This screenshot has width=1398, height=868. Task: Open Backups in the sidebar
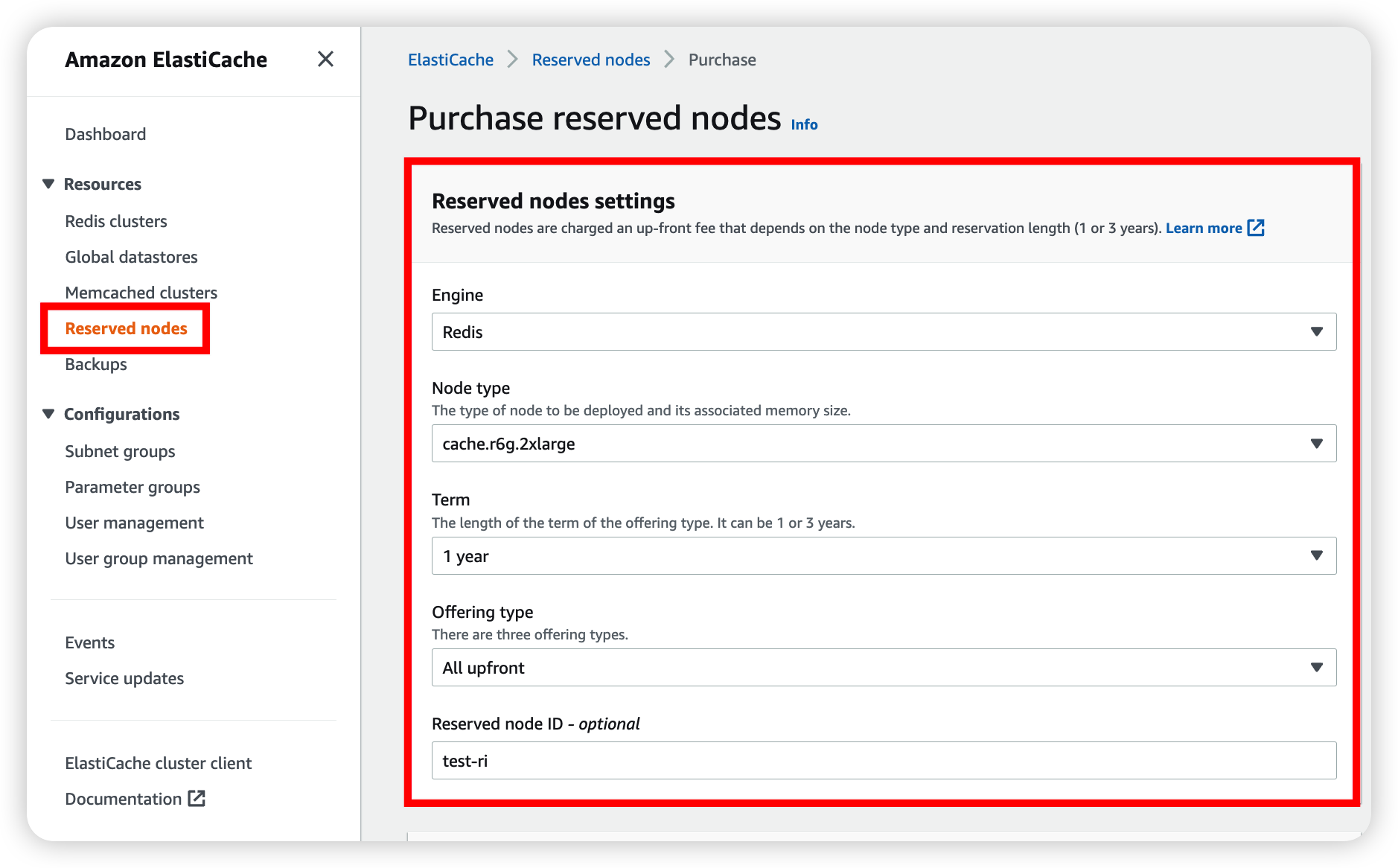[x=96, y=364]
